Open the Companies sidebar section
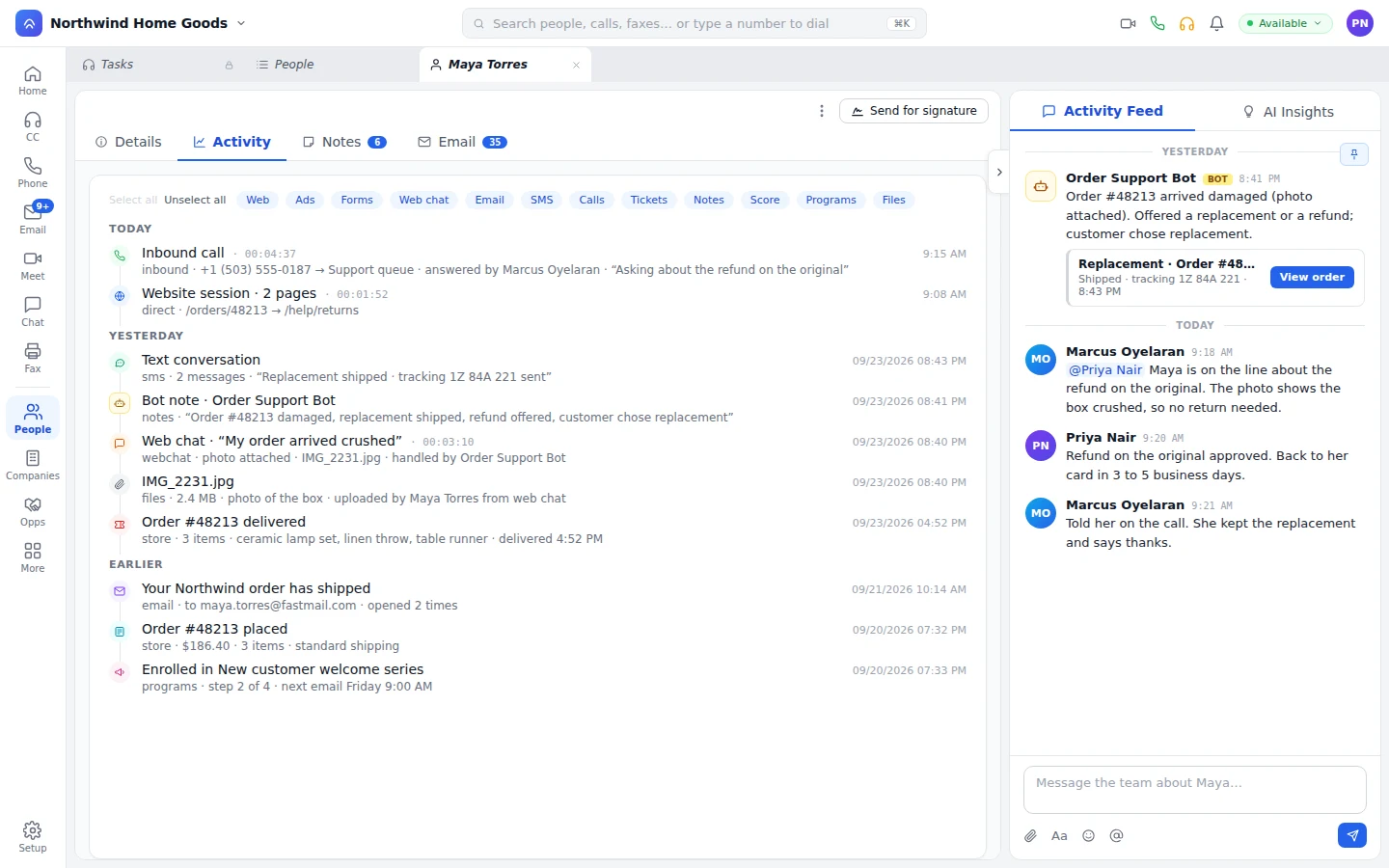 (33, 466)
